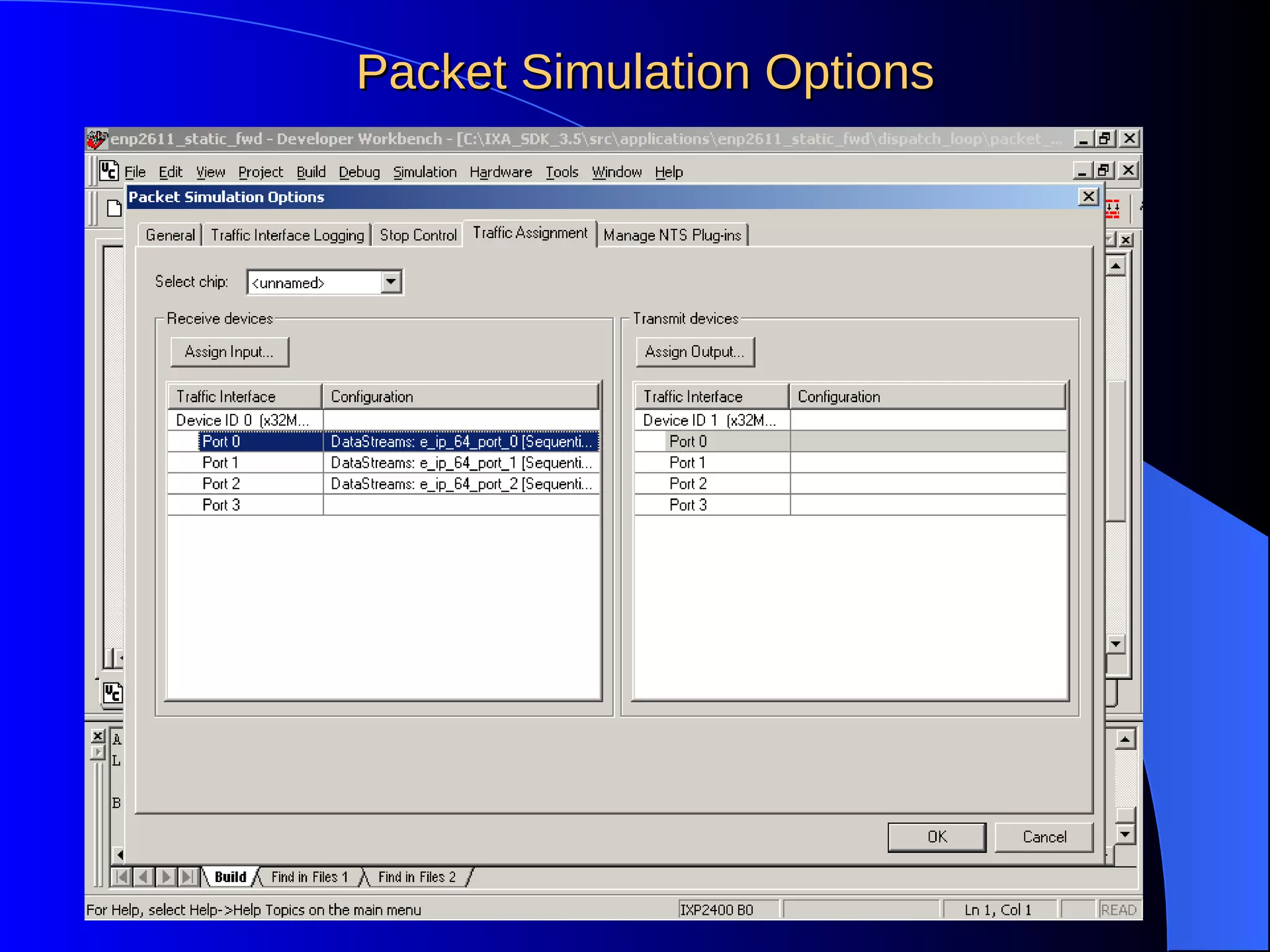Switch to Traffic Interface Logging tab
This screenshot has width=1270, height=952.
(x=287, y=235)
